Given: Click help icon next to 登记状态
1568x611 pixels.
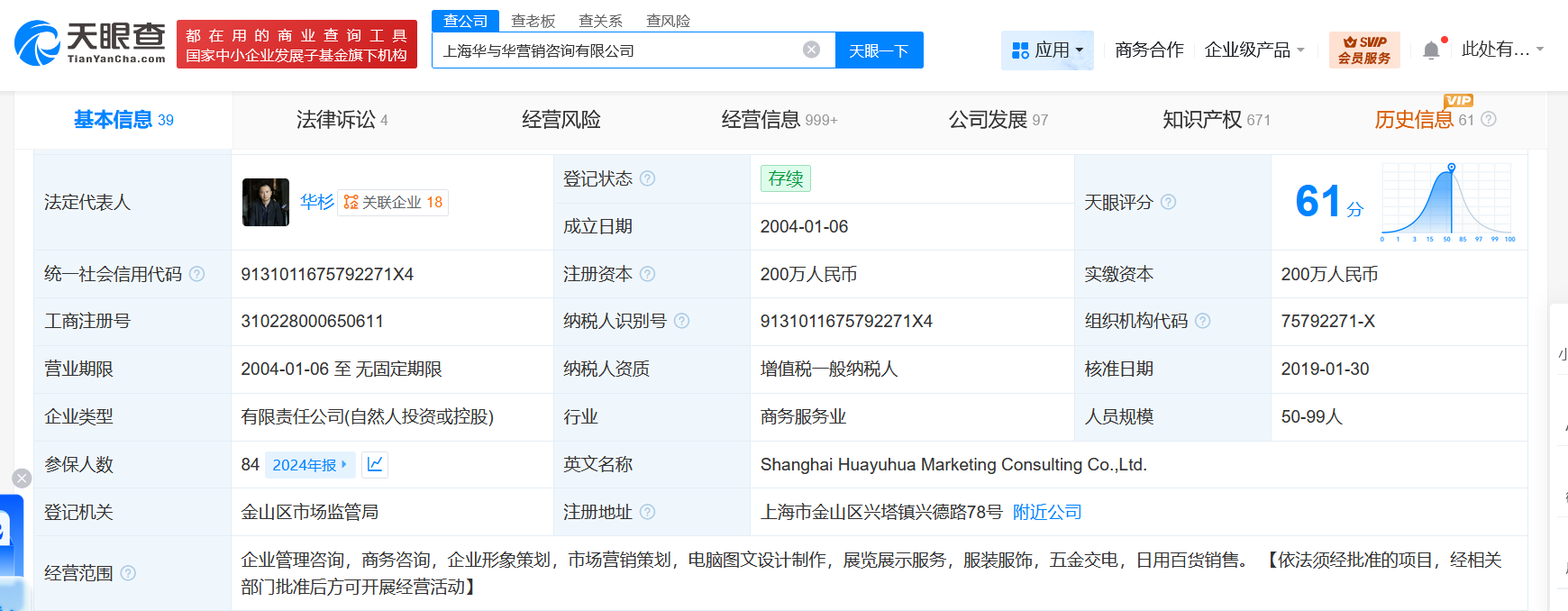Looking at the screenshot, I should coord(647,178).
